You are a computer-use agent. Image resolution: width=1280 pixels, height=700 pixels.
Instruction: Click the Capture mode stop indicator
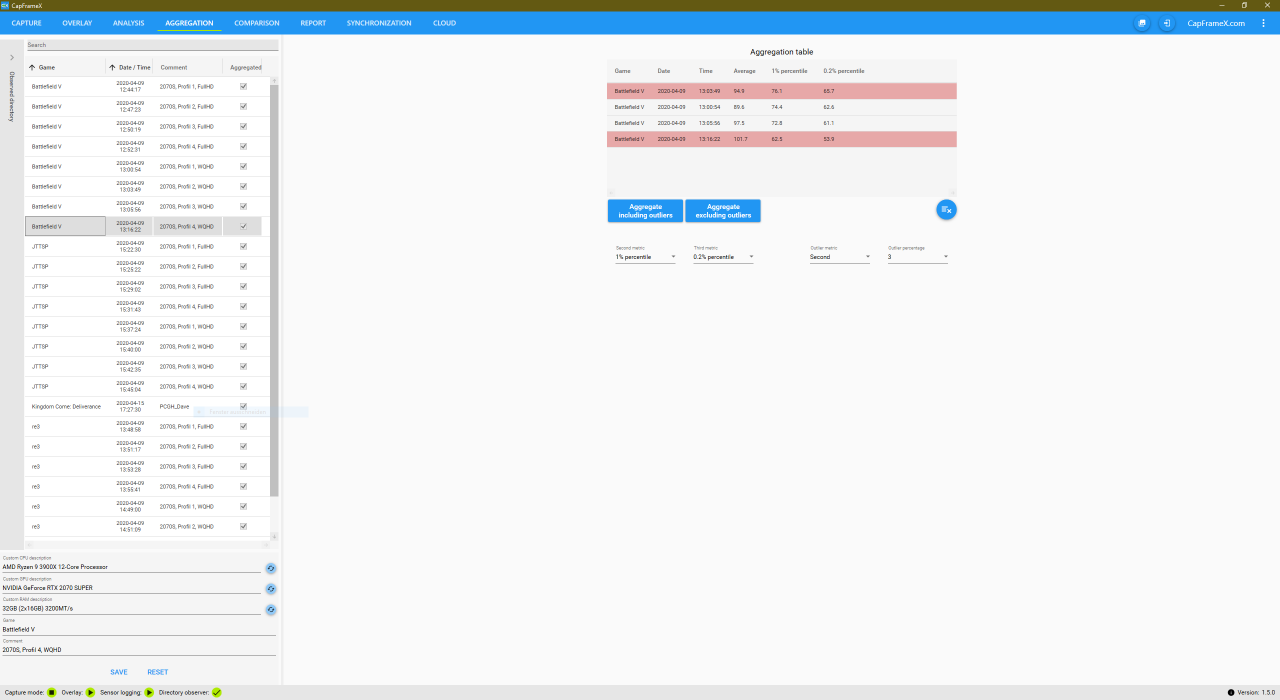point(52,692)
